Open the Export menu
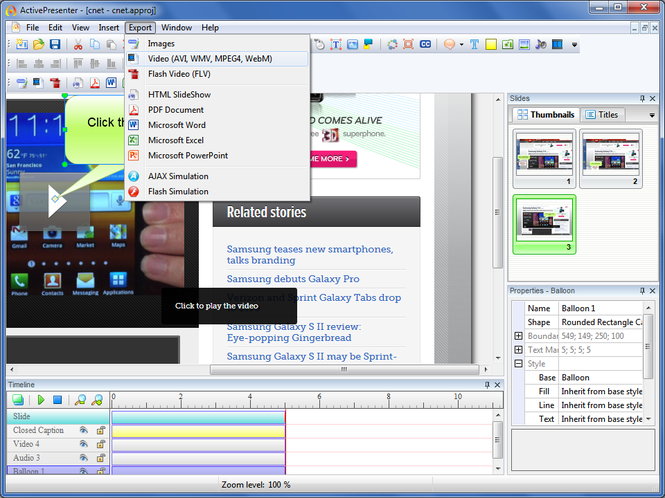665x498 pixels. (140, 28)
